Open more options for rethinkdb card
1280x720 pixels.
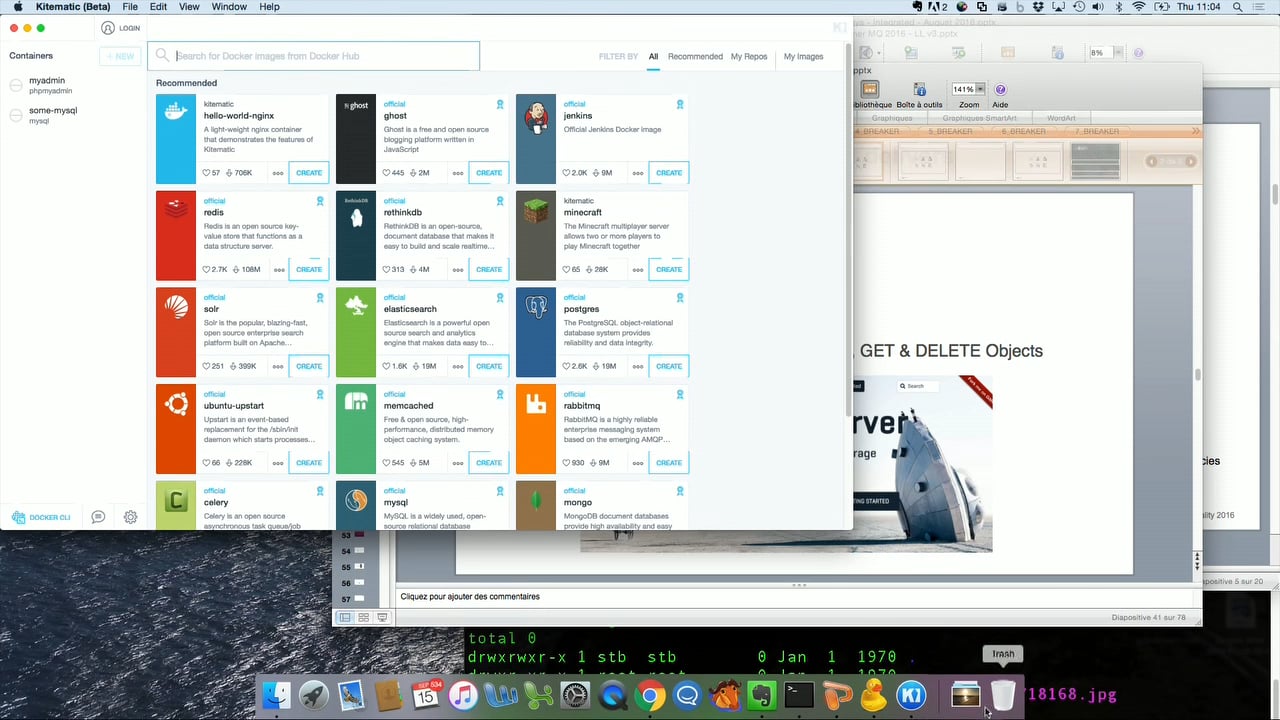point(458,270)
